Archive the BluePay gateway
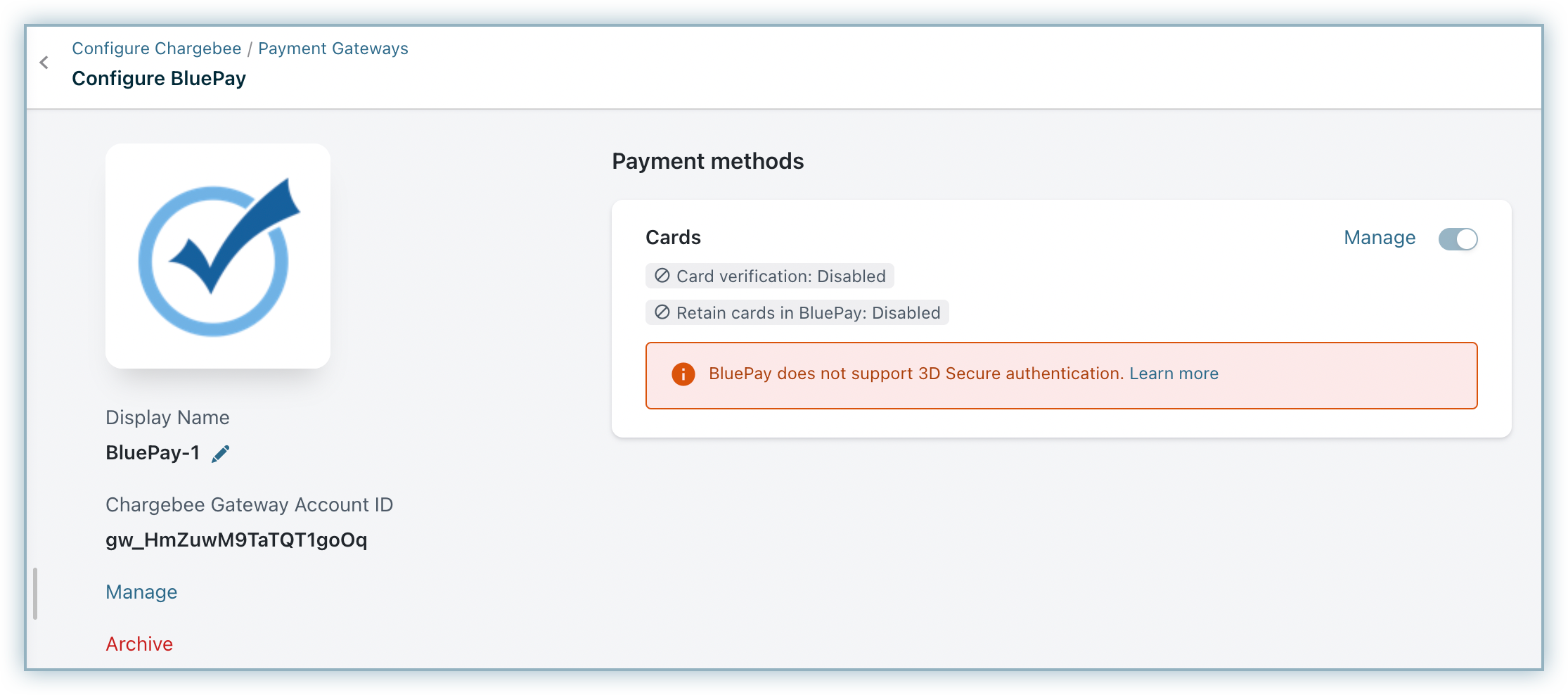Image resolution: width=1568 pixels, height=695 pixels. pos(139,644)
